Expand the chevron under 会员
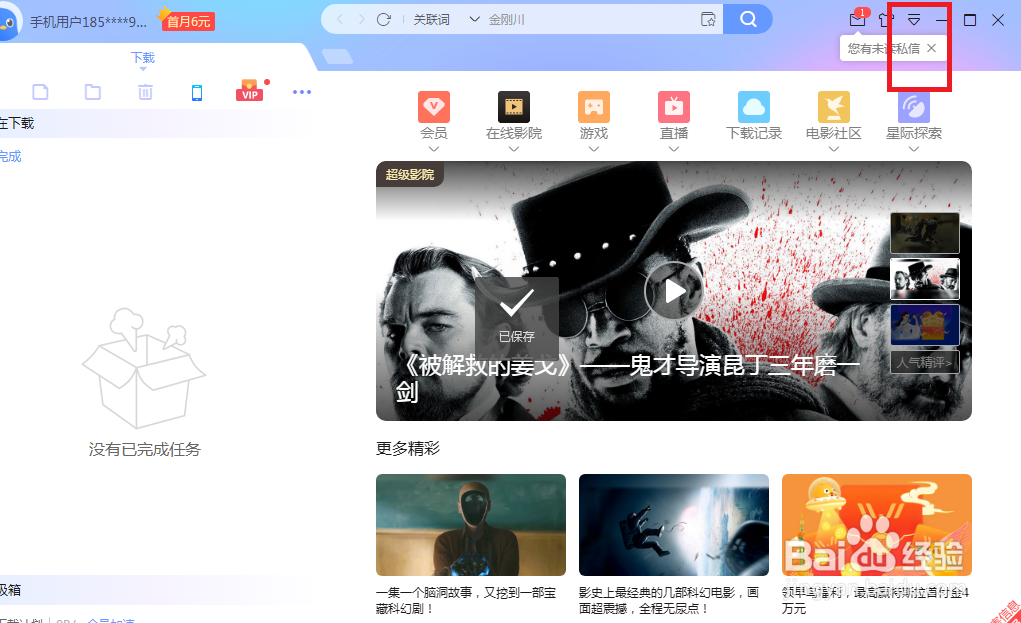 [x=434, y=148]
